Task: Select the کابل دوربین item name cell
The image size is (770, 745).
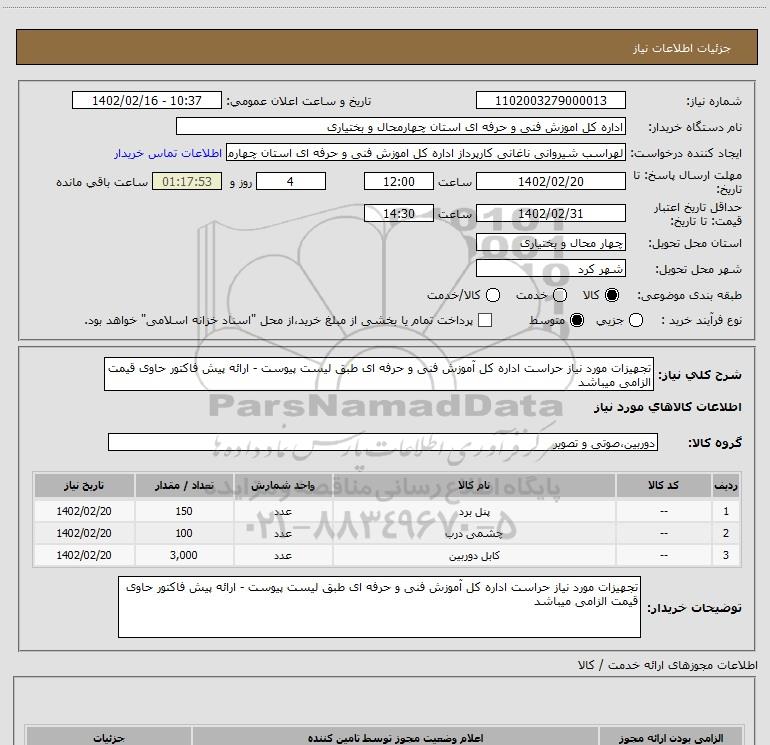Action: pyautogui.click(x=474, y=555)
